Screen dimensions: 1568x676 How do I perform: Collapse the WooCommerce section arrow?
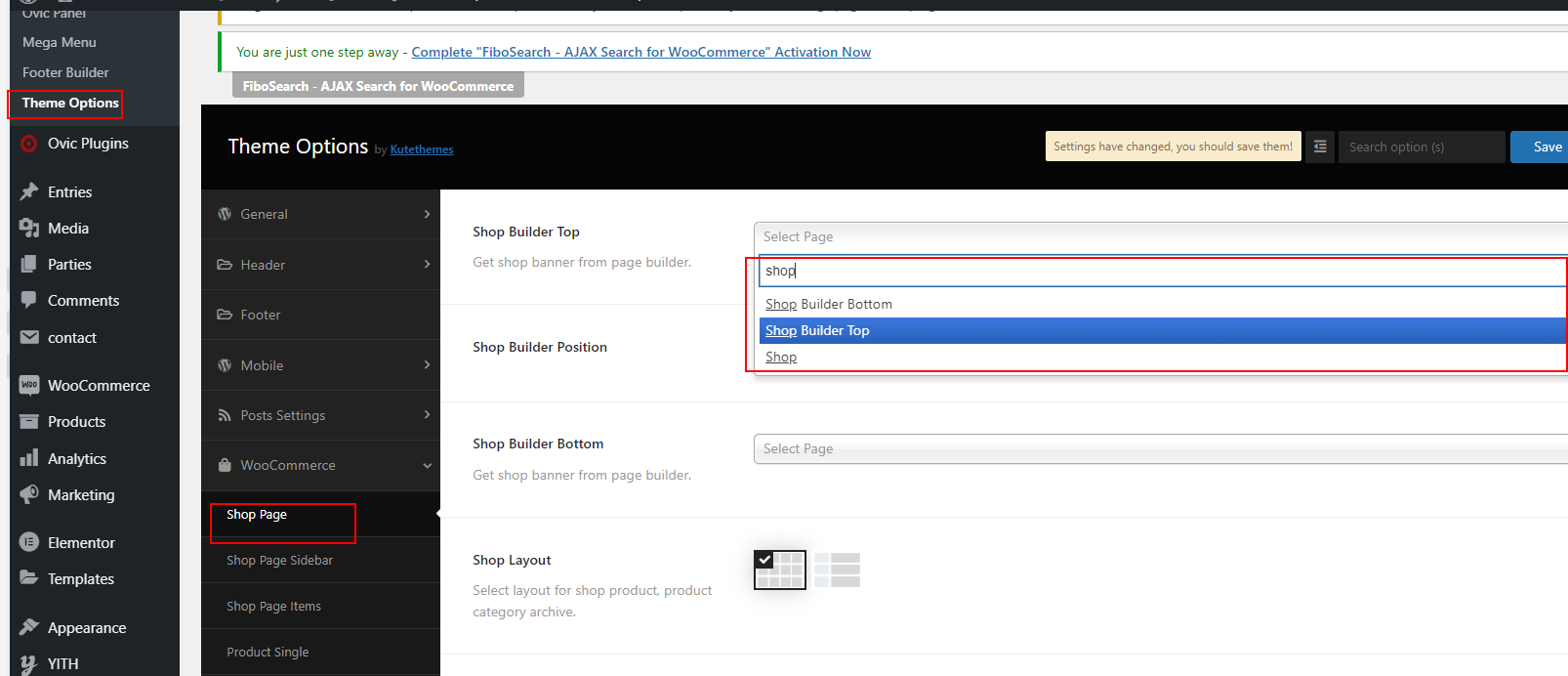click(427, 466)
